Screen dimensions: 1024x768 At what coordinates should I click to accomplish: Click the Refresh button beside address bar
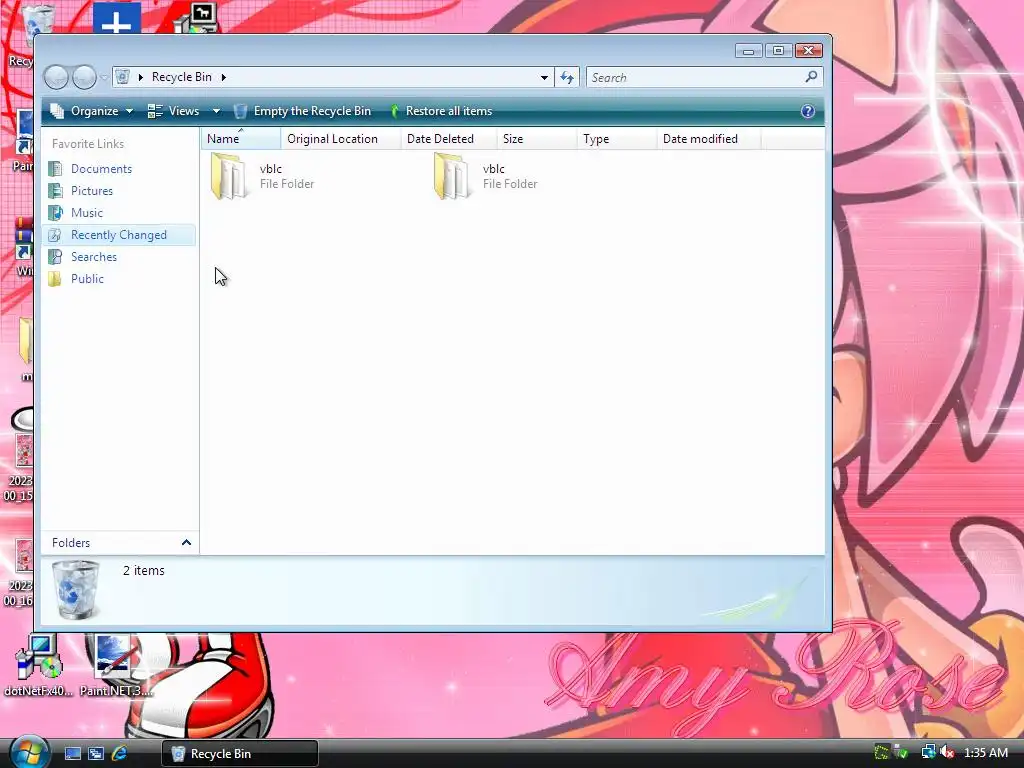pyautogui.click(x=566, y=78)
